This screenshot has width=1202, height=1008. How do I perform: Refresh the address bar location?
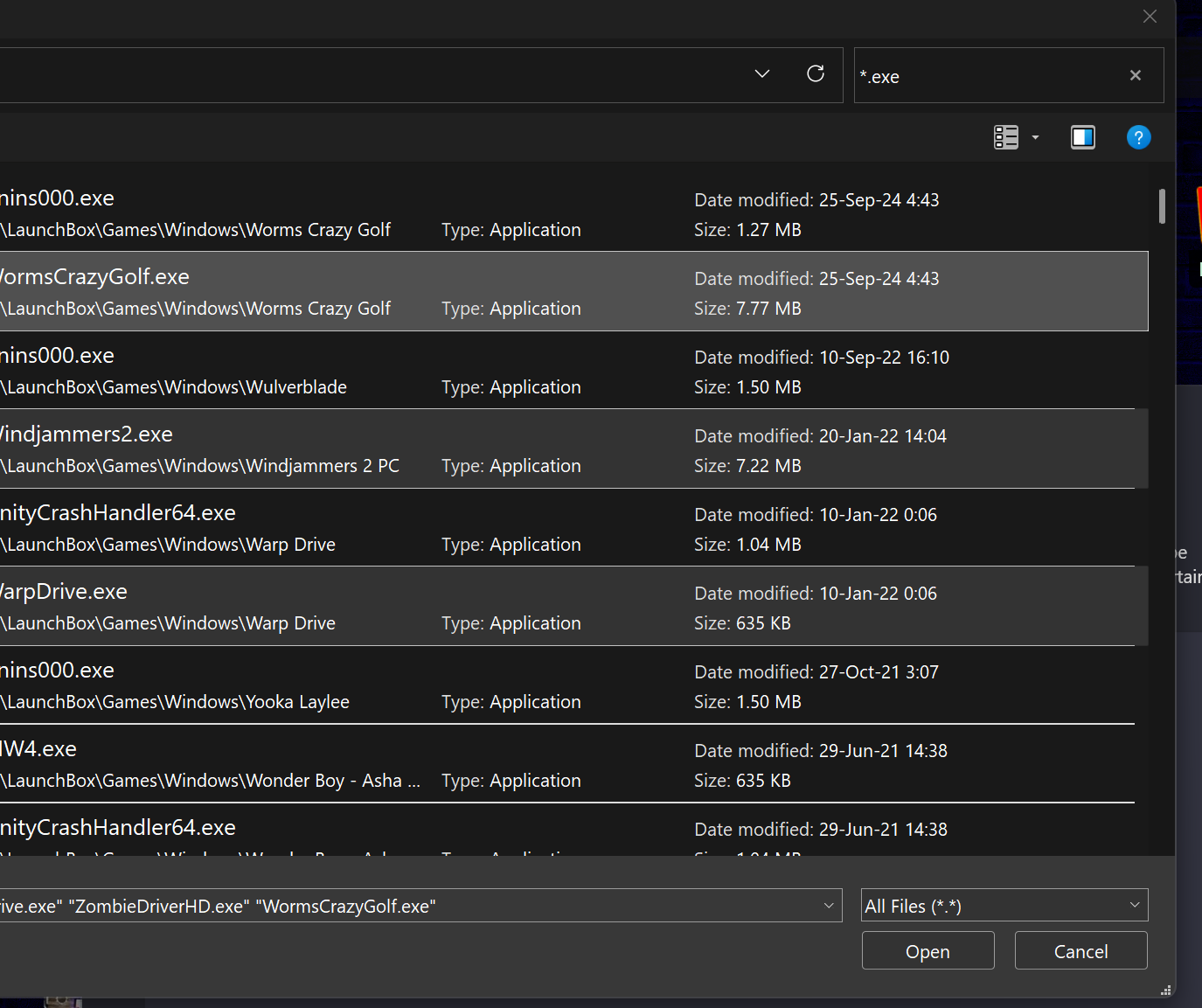pos(815,74)
